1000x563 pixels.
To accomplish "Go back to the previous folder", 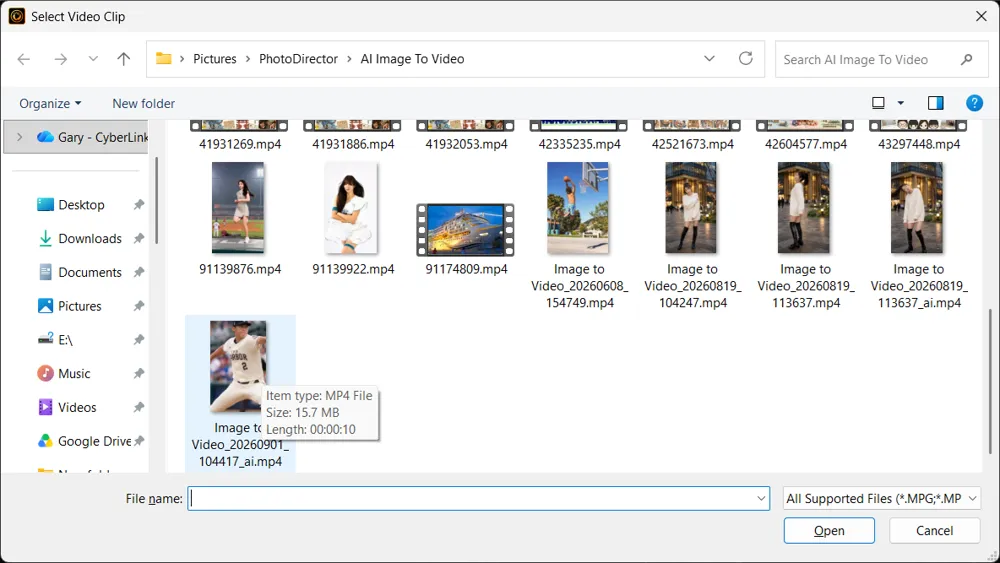I will [x=24, y=59].
